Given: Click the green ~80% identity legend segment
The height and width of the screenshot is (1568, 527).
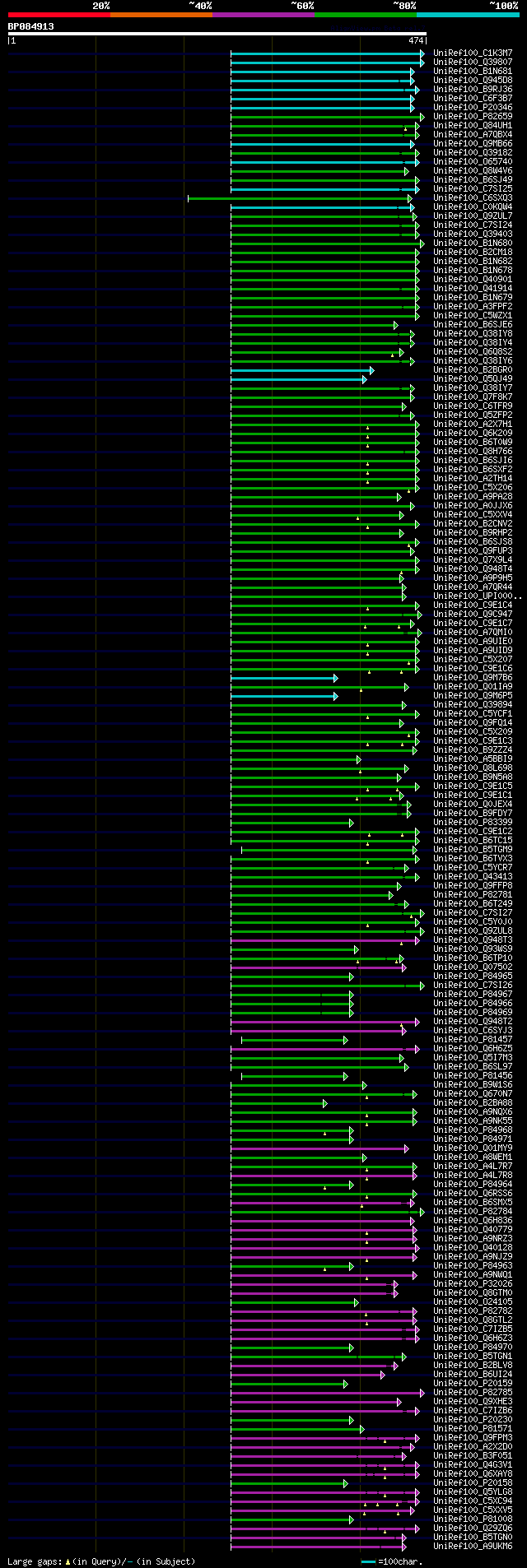Looking at the screenshot, I should click(365, 15).
